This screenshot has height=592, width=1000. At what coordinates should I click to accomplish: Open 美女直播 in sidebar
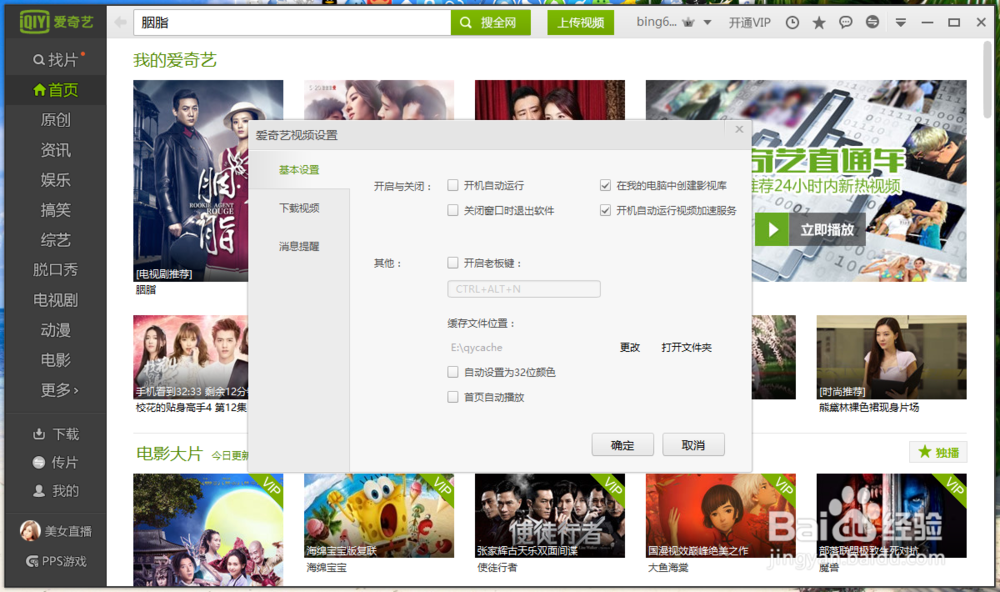pos(55,531)
